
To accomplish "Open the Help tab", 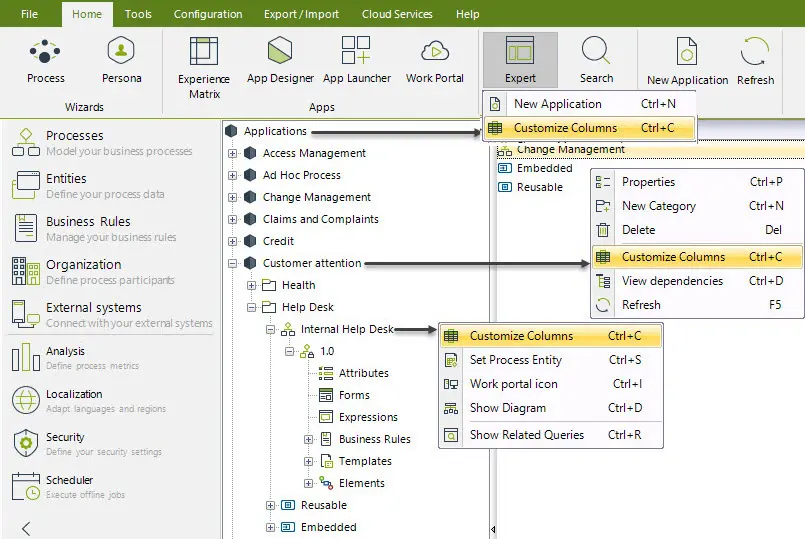I will click(467, 14).
